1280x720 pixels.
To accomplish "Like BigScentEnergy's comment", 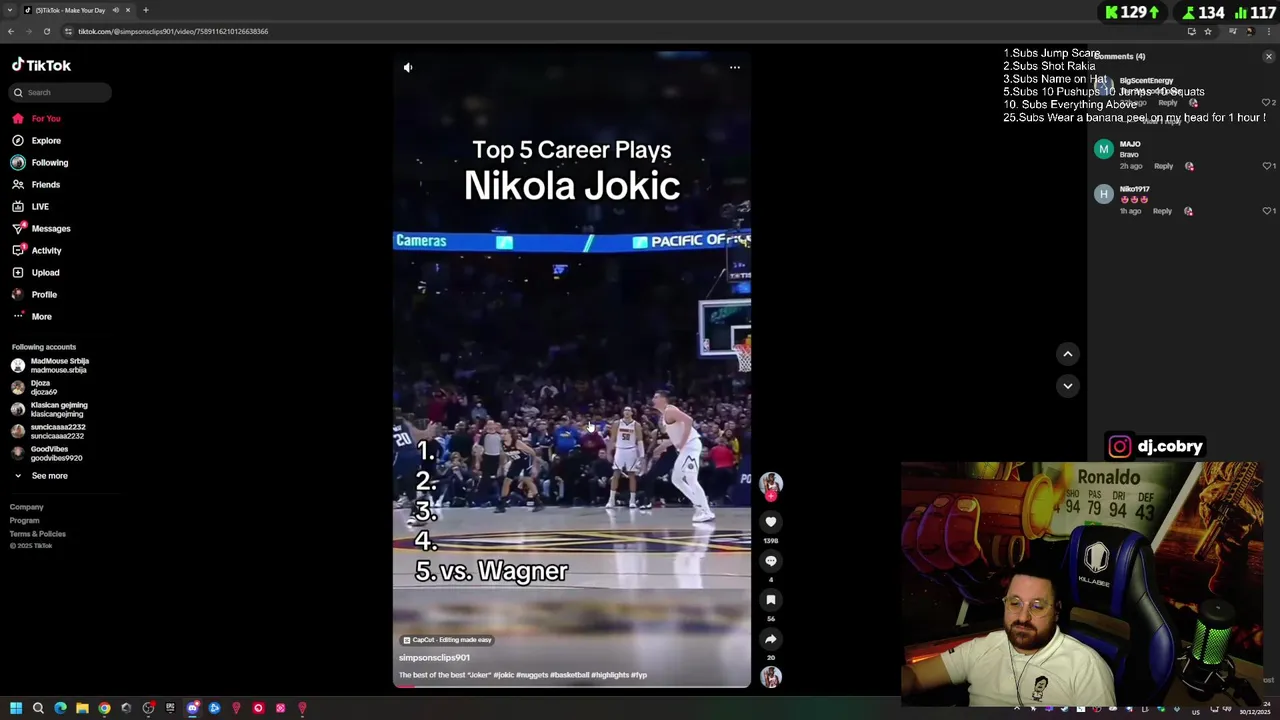I will coord(1268,103).
